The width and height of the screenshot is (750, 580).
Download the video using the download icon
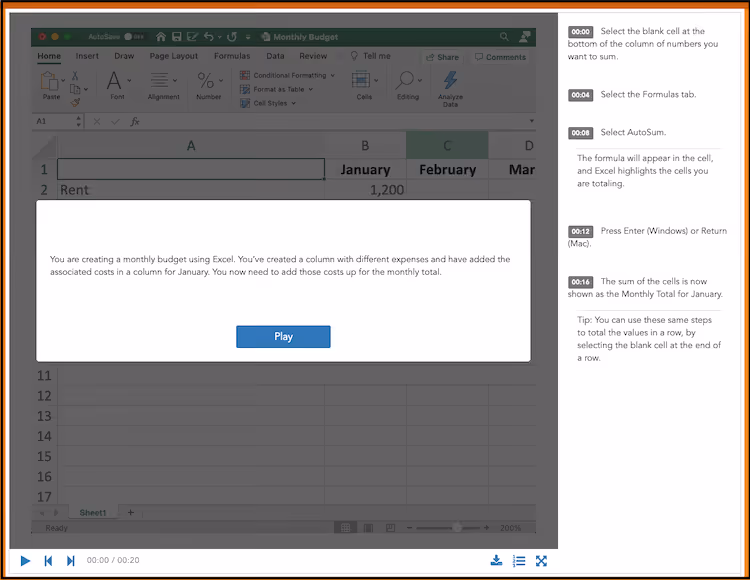click(496, 560)
